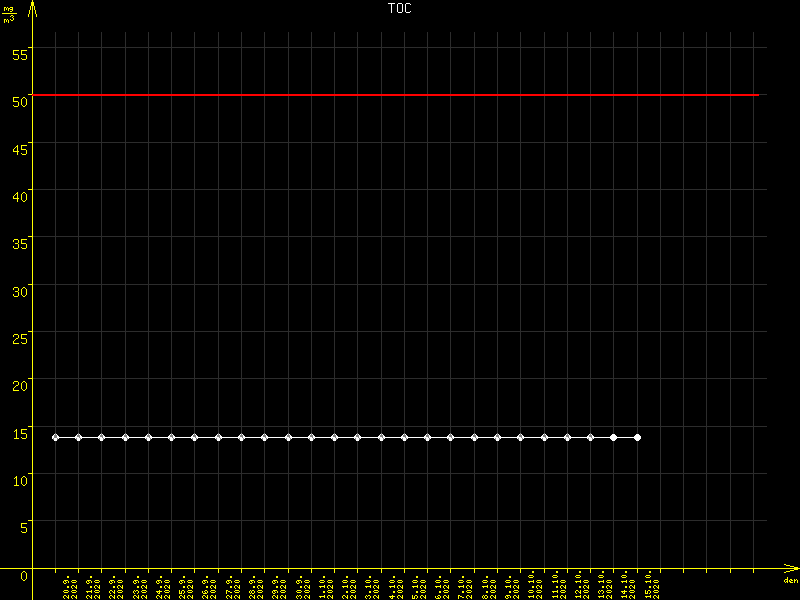
Task: Click the 15 Y-axis value label
Action: (x=18, y=433)
